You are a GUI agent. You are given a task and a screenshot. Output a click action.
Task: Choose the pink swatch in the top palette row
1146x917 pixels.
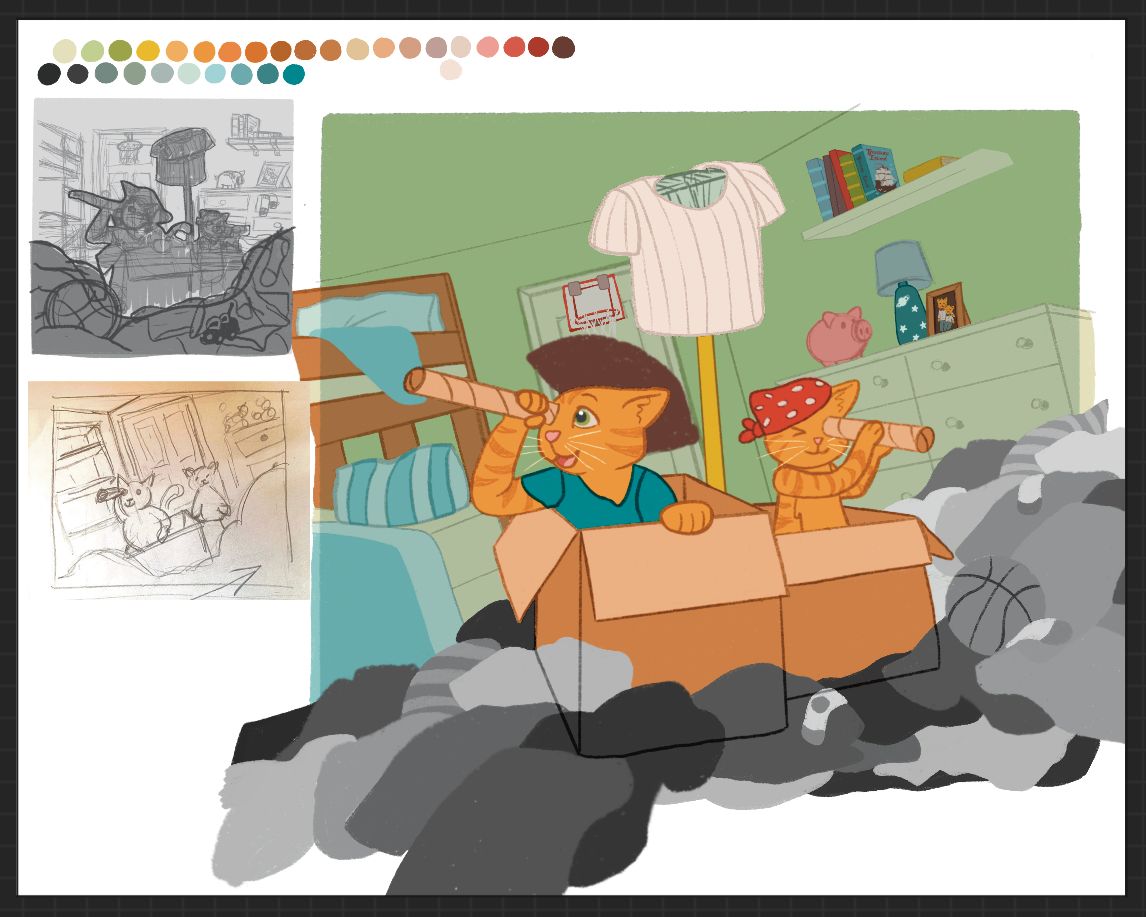click(x=488, y=48)
